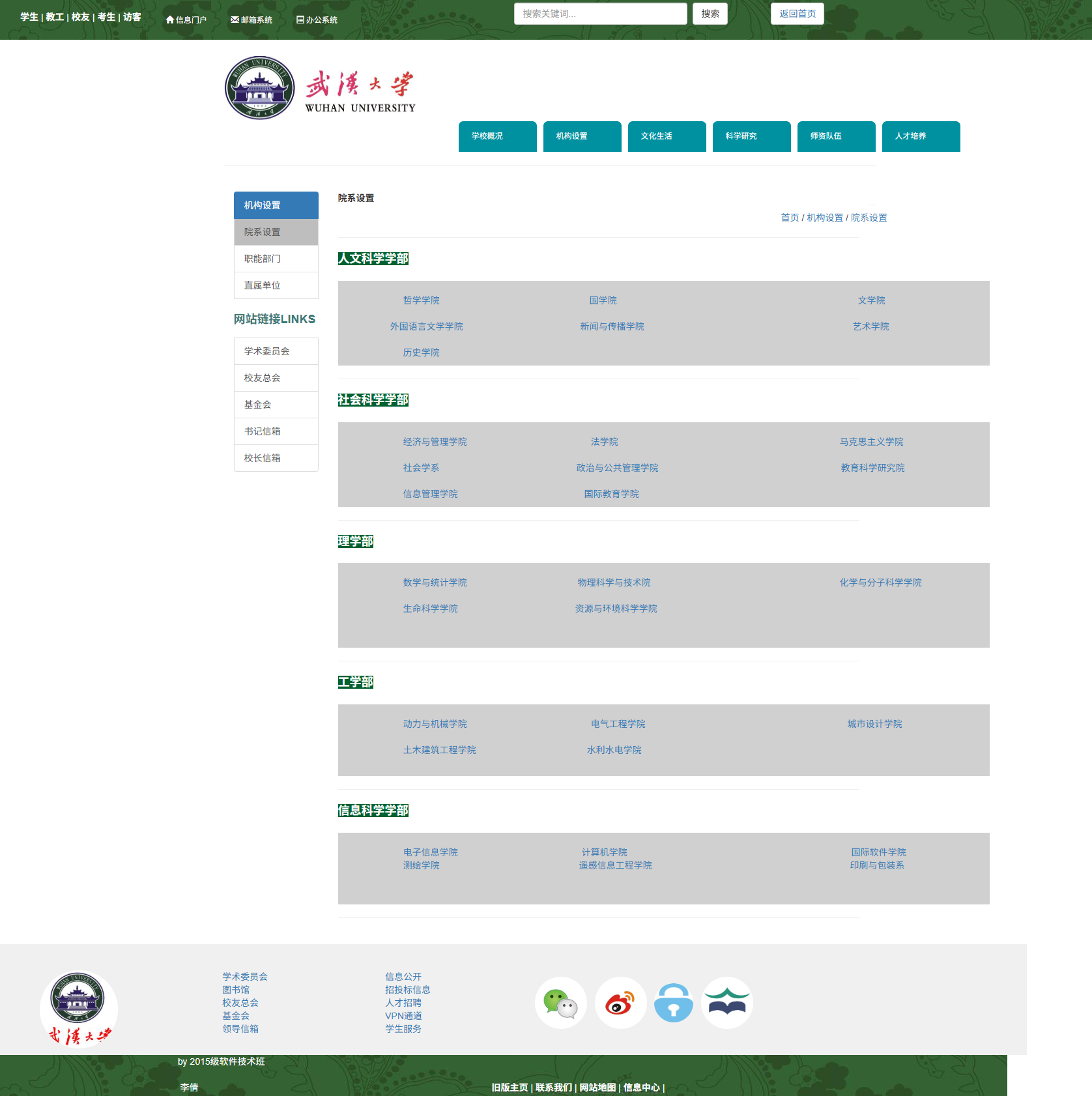
Task: Open the 文化生活 navigation menu
Action: (x=667, y=136)
